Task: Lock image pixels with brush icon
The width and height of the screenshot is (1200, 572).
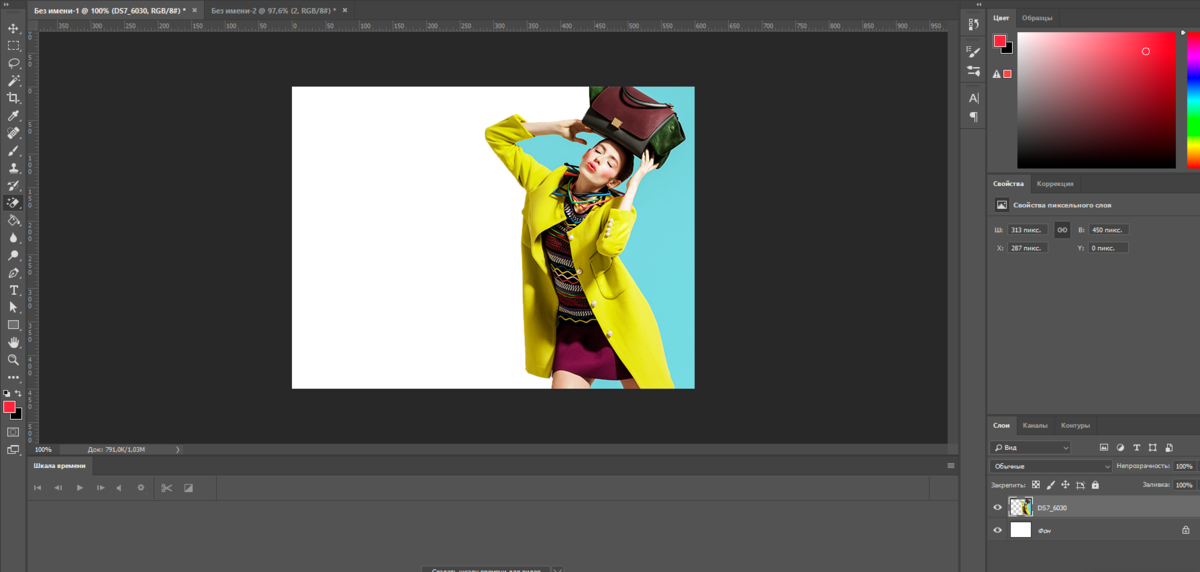Action: click(1051, 485)
